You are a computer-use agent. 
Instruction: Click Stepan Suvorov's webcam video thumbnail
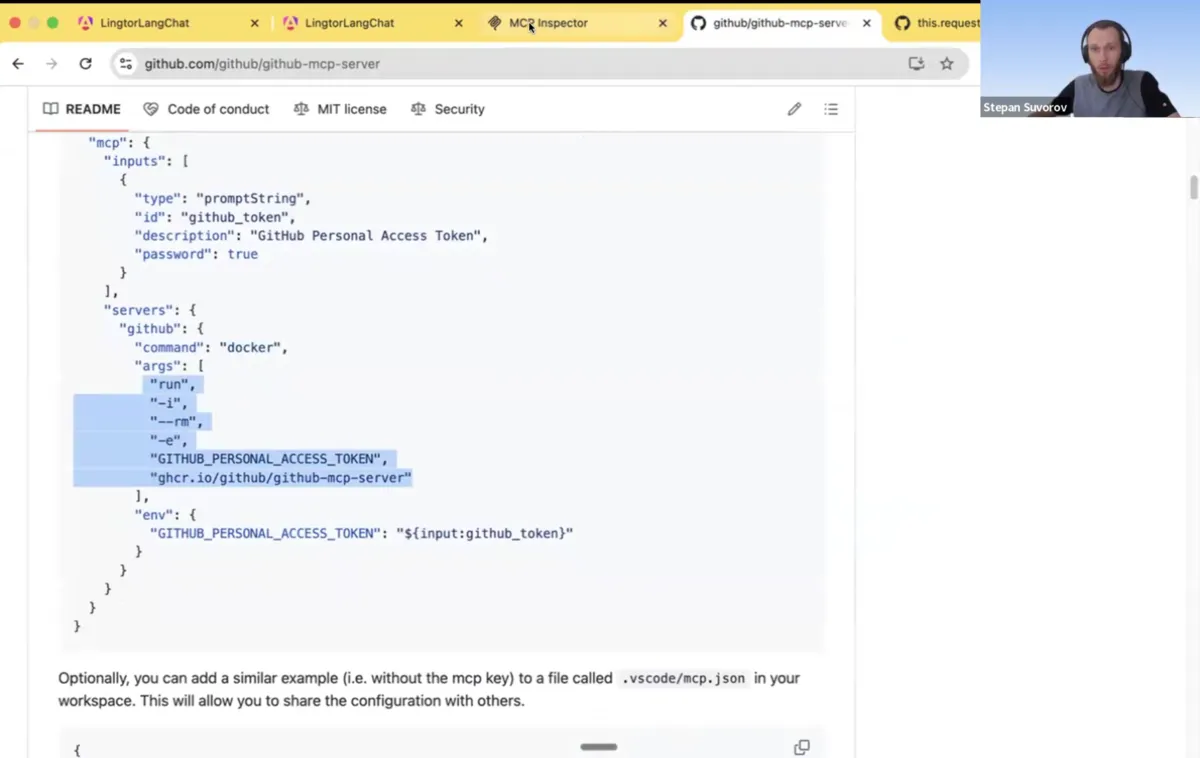tap(1090, 59)
